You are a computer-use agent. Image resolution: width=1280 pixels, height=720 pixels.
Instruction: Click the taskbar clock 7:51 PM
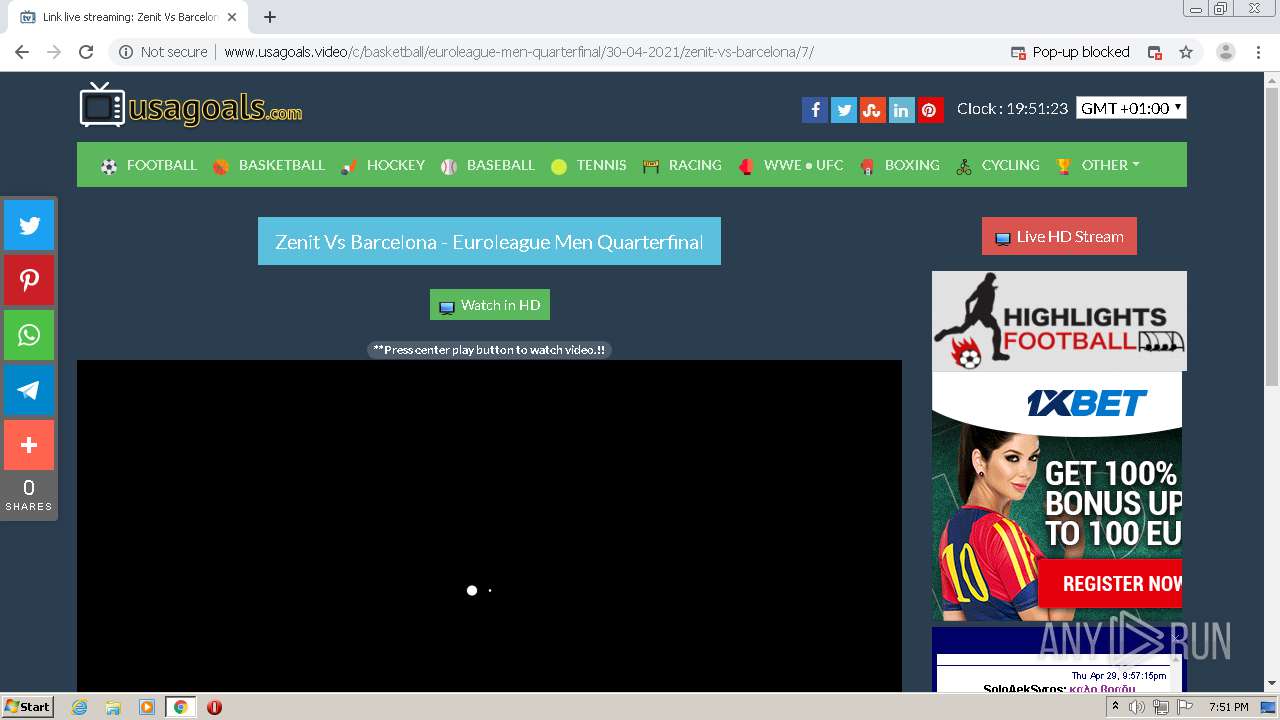coord(1229,707)
